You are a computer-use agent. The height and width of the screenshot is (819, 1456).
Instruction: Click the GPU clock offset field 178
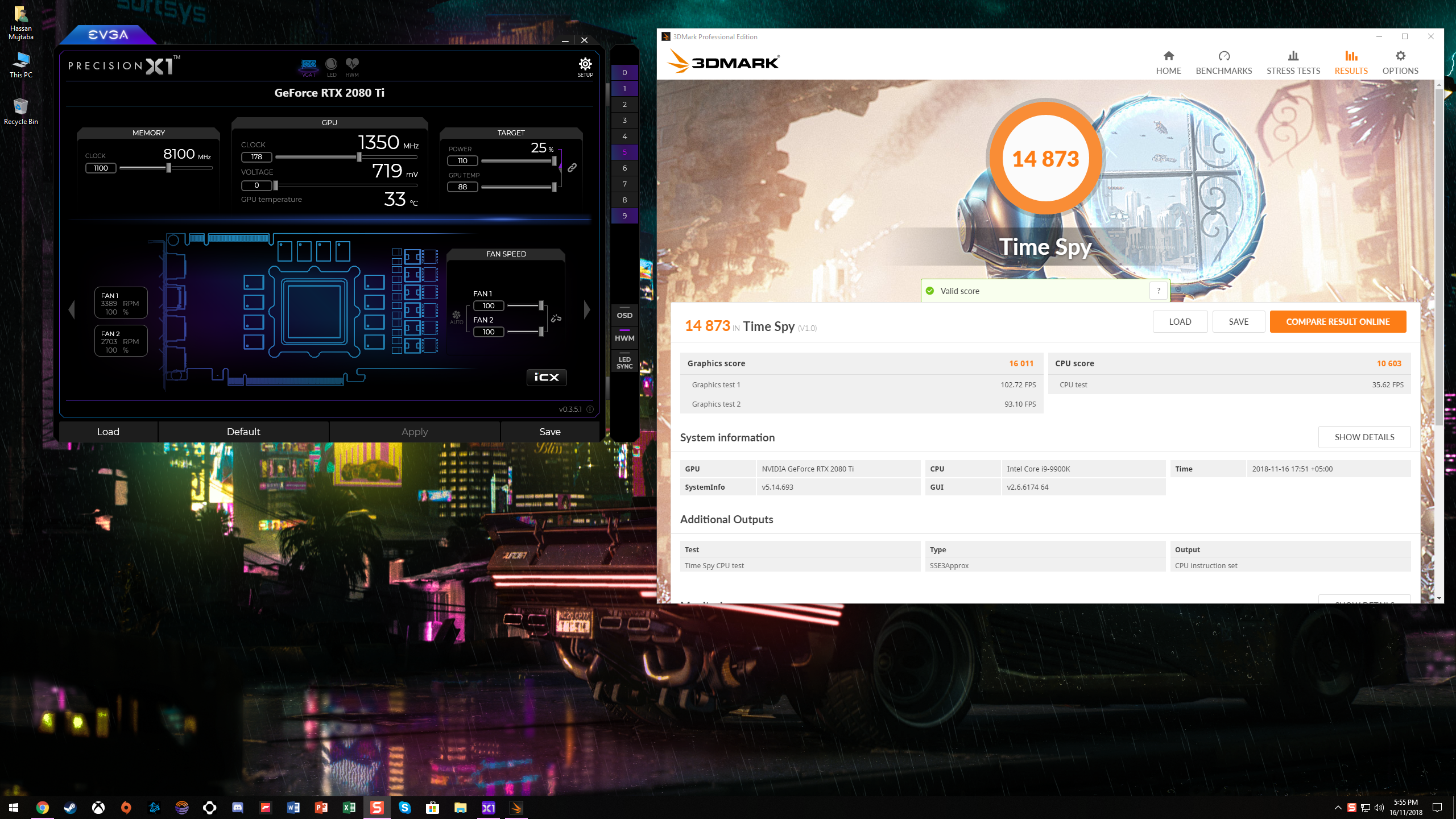tap(257, 157)
